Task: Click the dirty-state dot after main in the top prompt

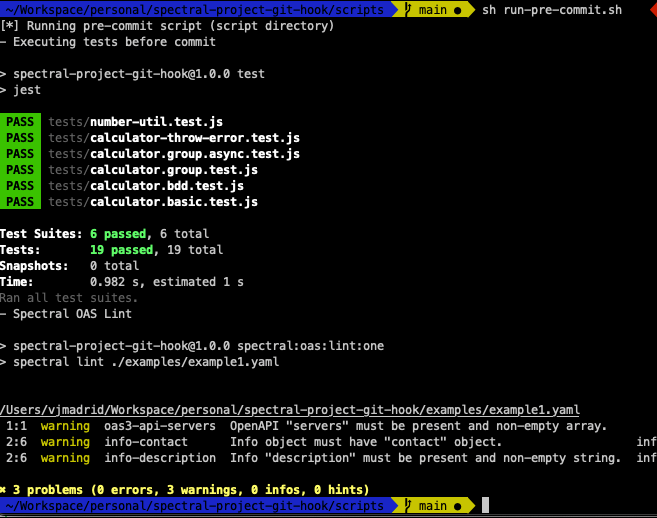Action: point(458,10)
